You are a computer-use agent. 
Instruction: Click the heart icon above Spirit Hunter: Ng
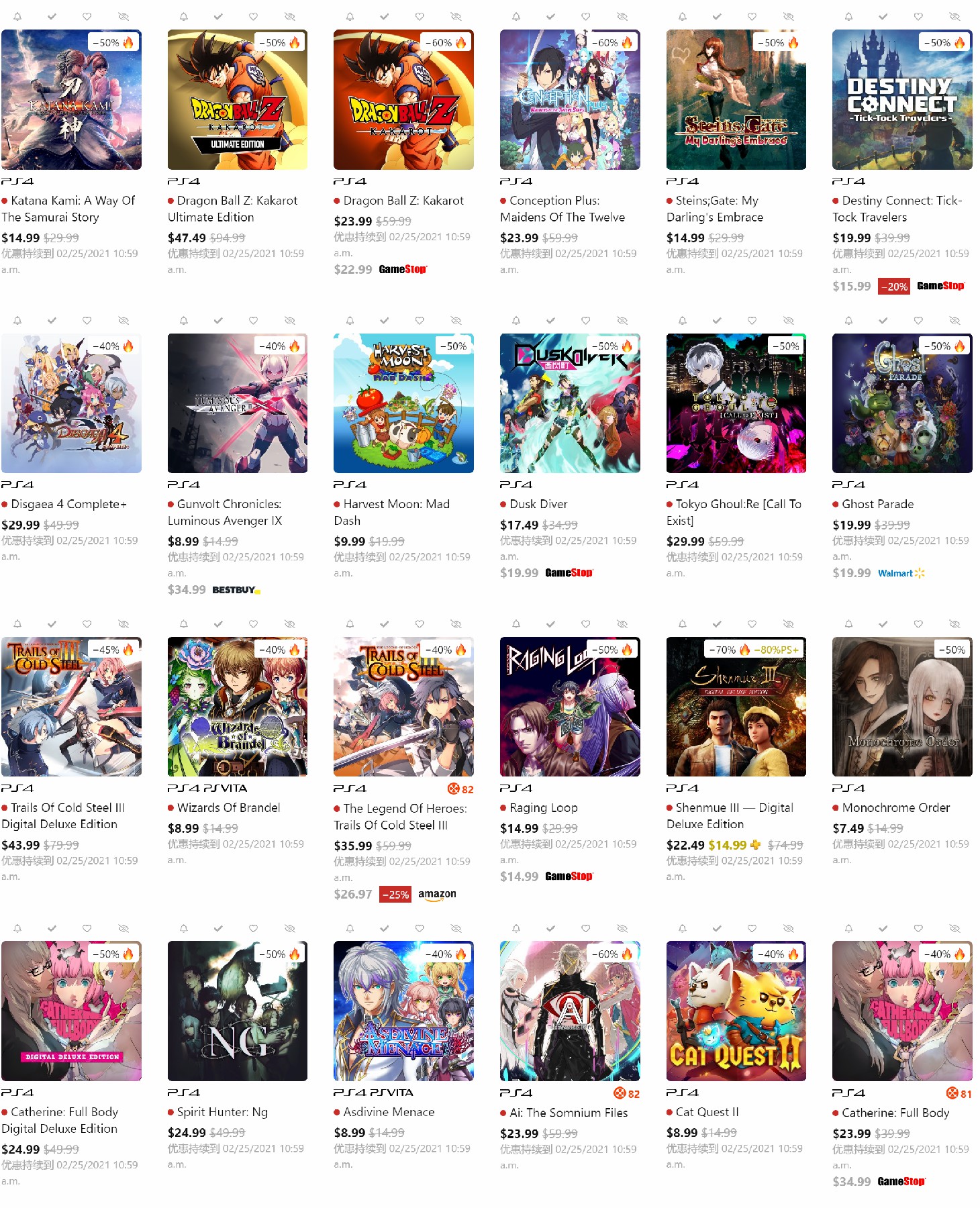pyautogui.click(x=253, y=928)
